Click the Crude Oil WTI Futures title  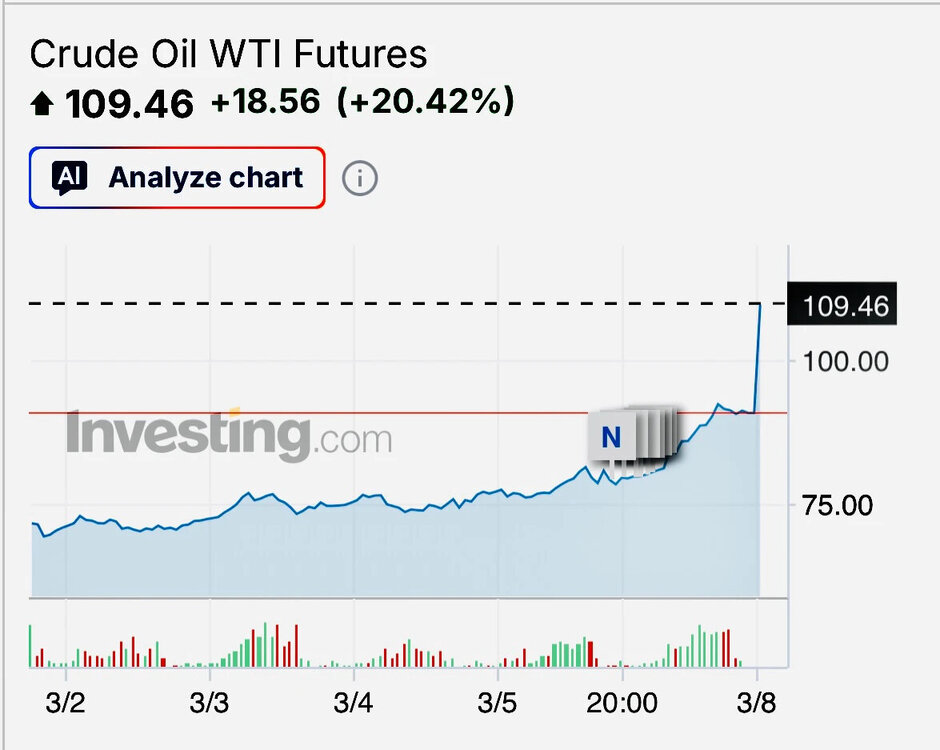tap(228, 53)
